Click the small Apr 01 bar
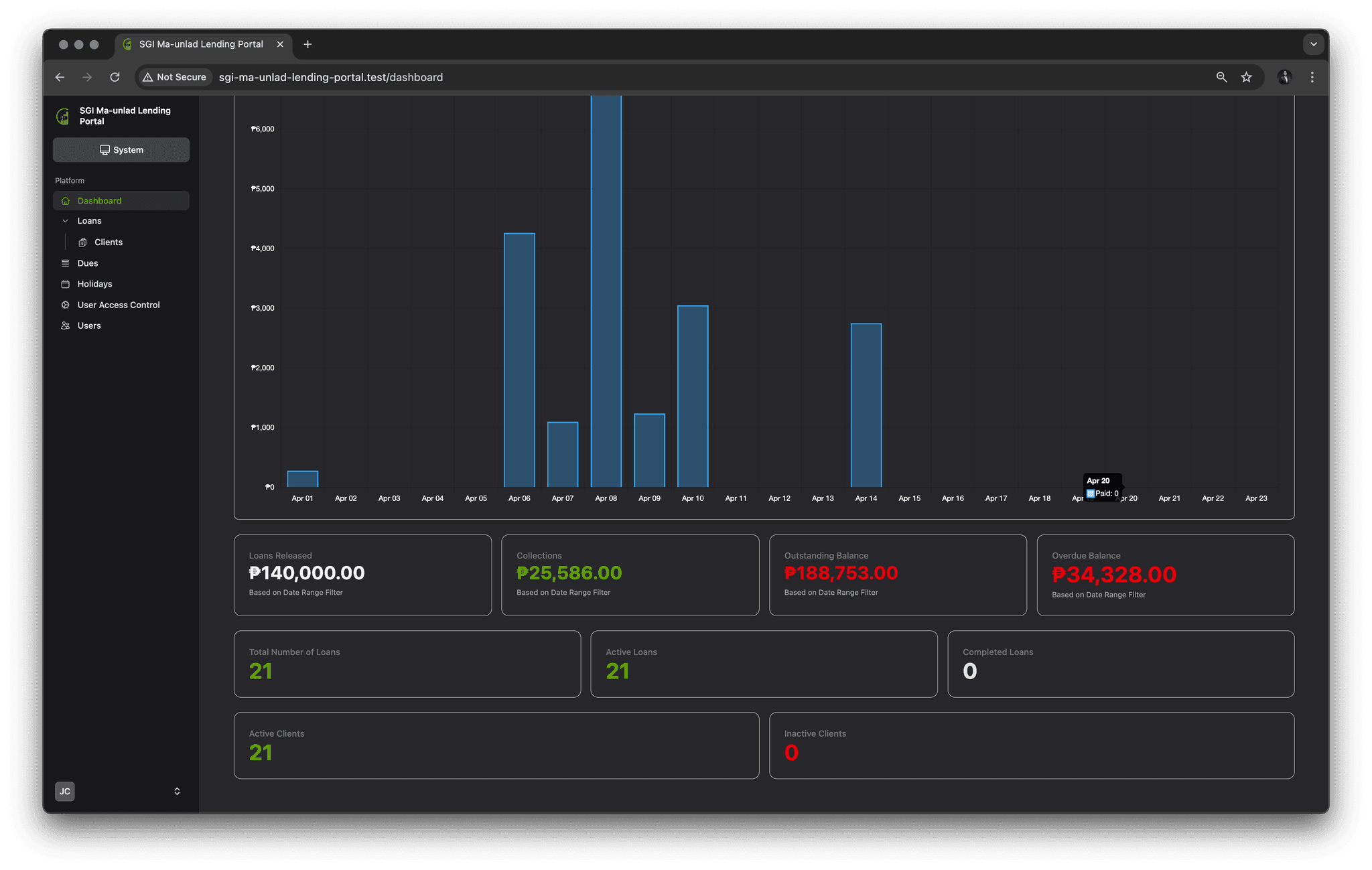This screenshot has height=870, width=1372. (302, 479)
